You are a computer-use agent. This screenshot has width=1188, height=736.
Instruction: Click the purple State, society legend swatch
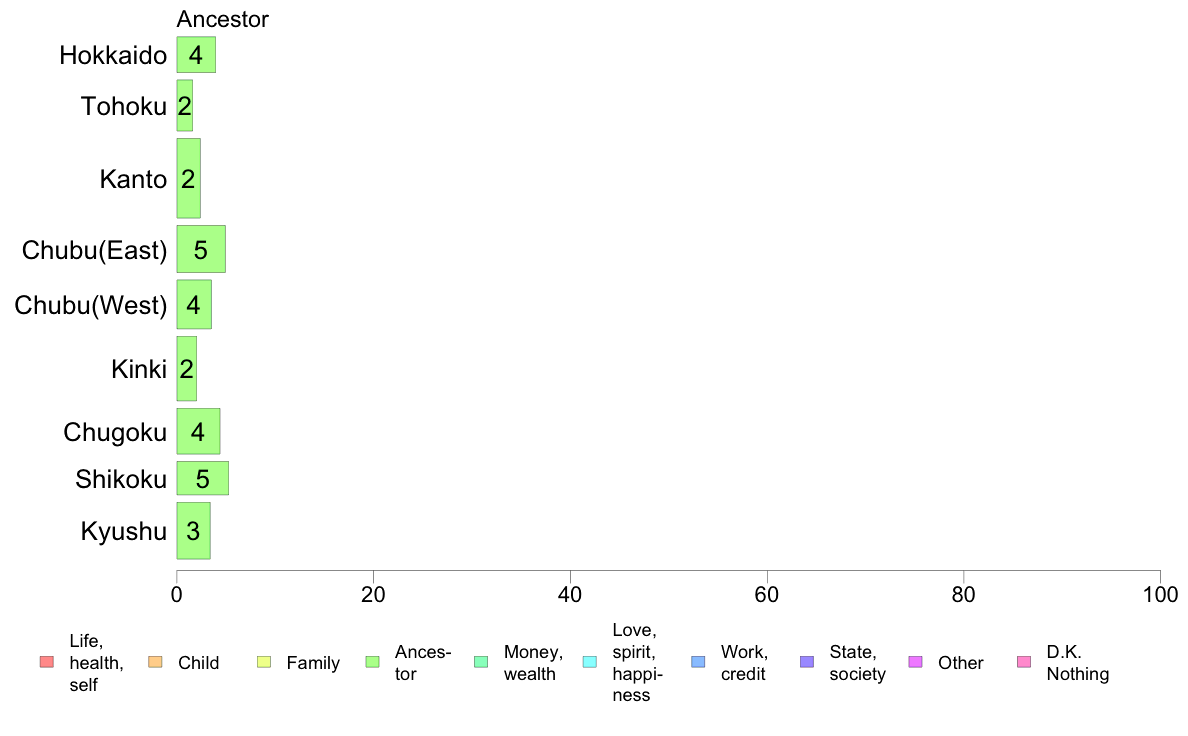point(807,662)
